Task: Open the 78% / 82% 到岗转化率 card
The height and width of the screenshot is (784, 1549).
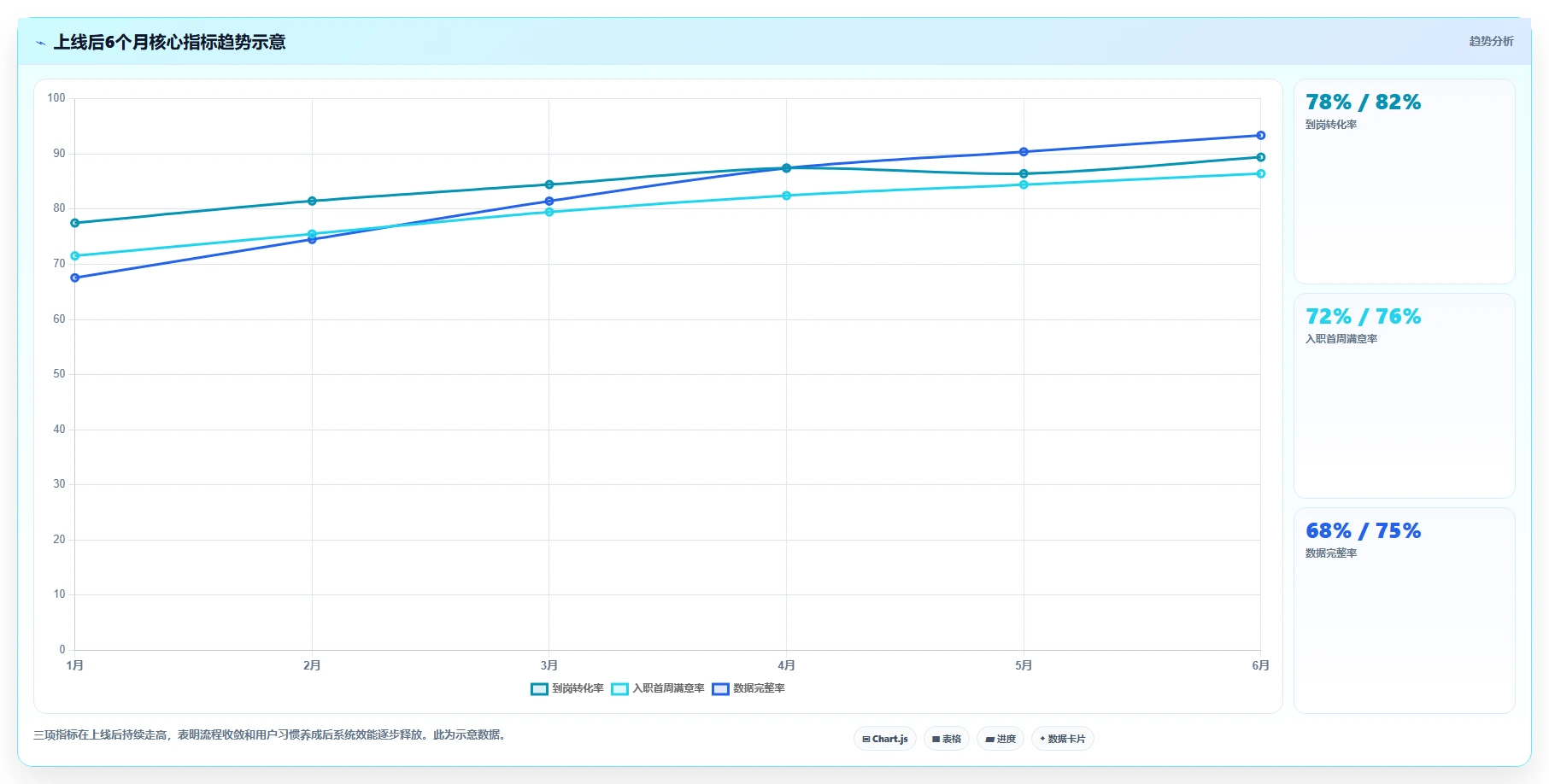Action: point(1404,181)
